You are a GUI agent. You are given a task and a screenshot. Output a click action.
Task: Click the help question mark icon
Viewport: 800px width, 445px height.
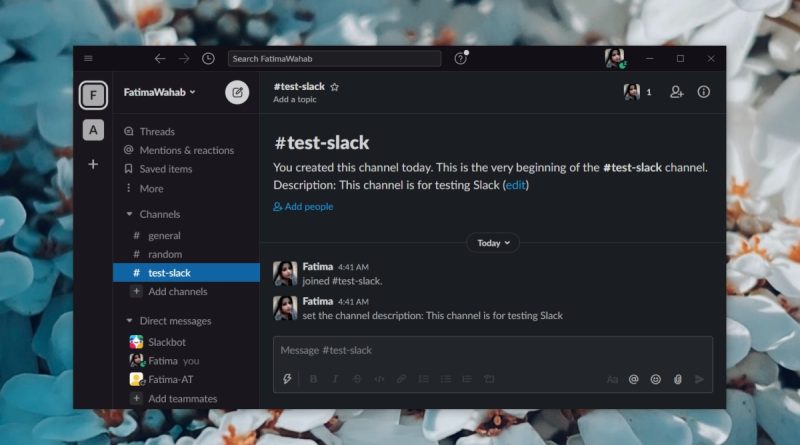click(x=460, y=59)
